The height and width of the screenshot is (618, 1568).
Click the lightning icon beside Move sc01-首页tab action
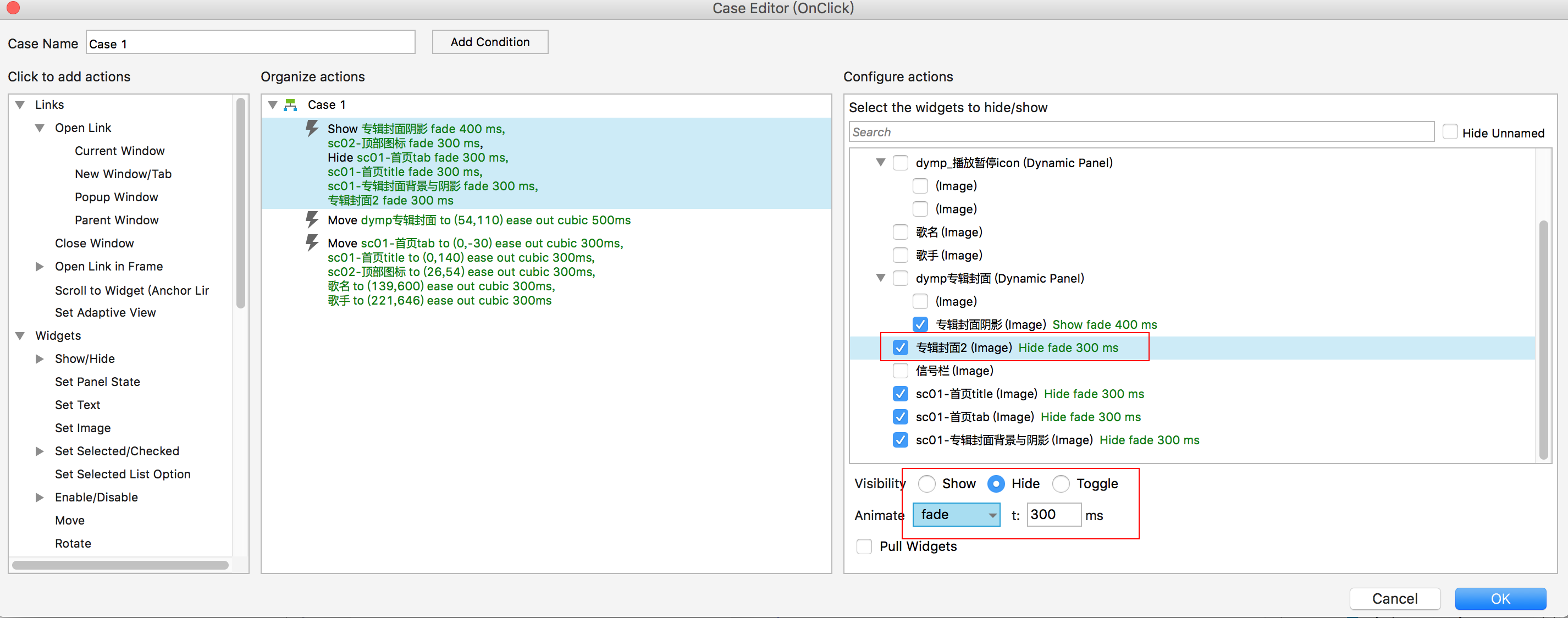coord(312,243)
